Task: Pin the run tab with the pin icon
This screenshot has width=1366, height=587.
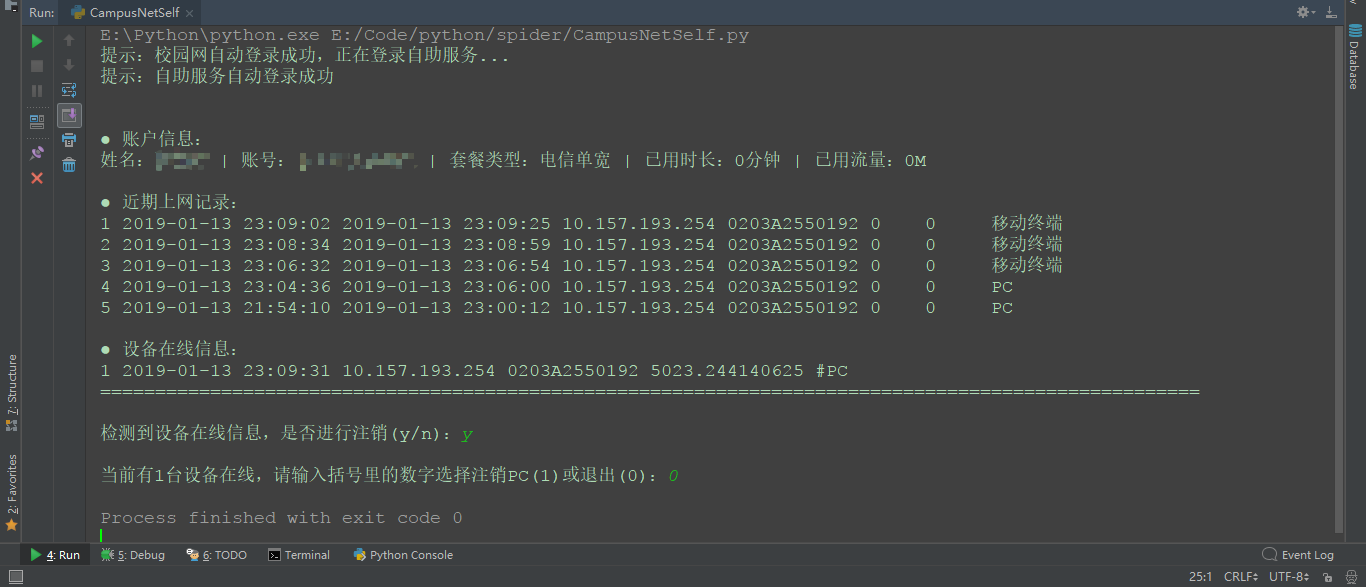Action: 37,153
